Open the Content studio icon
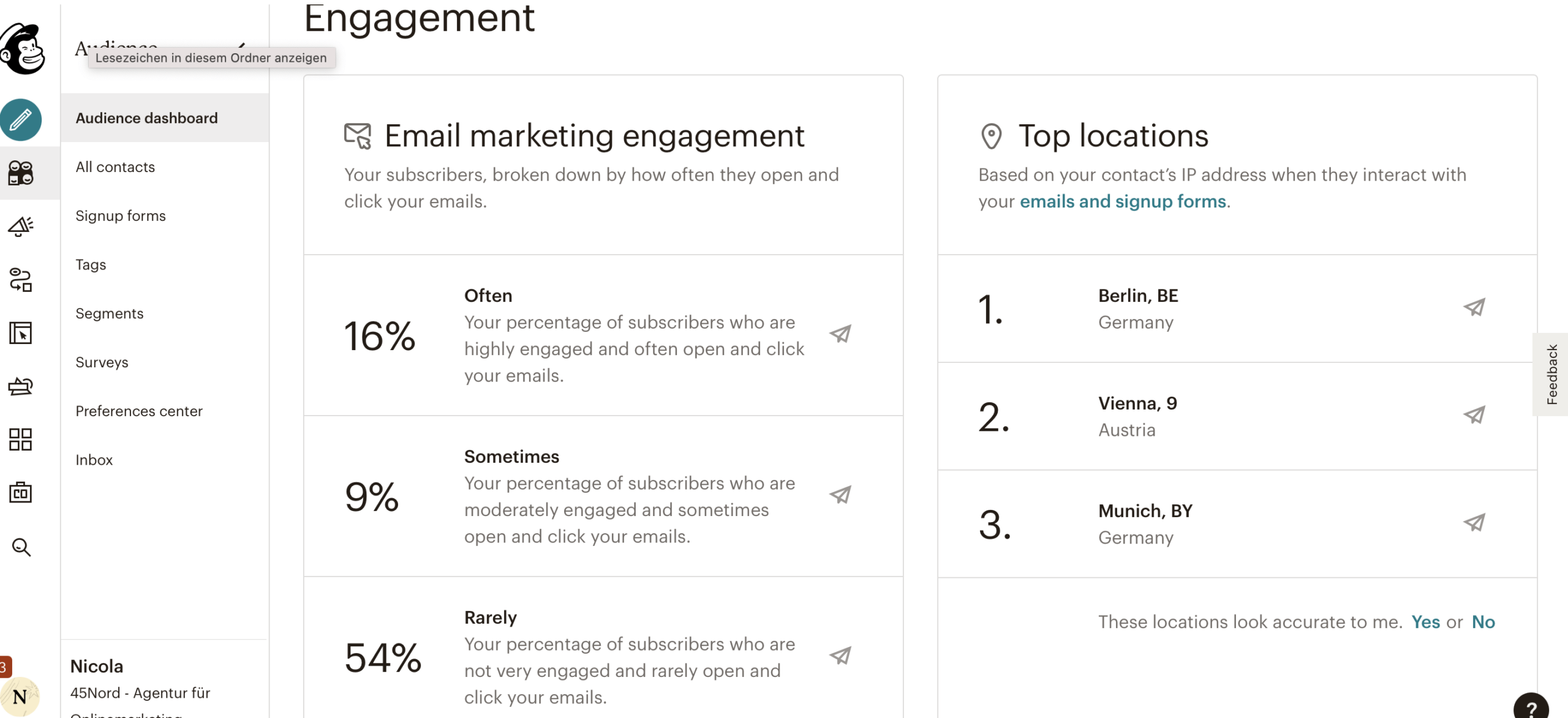Viewport: 1568px width, 718px height. (x=21, y=386)
